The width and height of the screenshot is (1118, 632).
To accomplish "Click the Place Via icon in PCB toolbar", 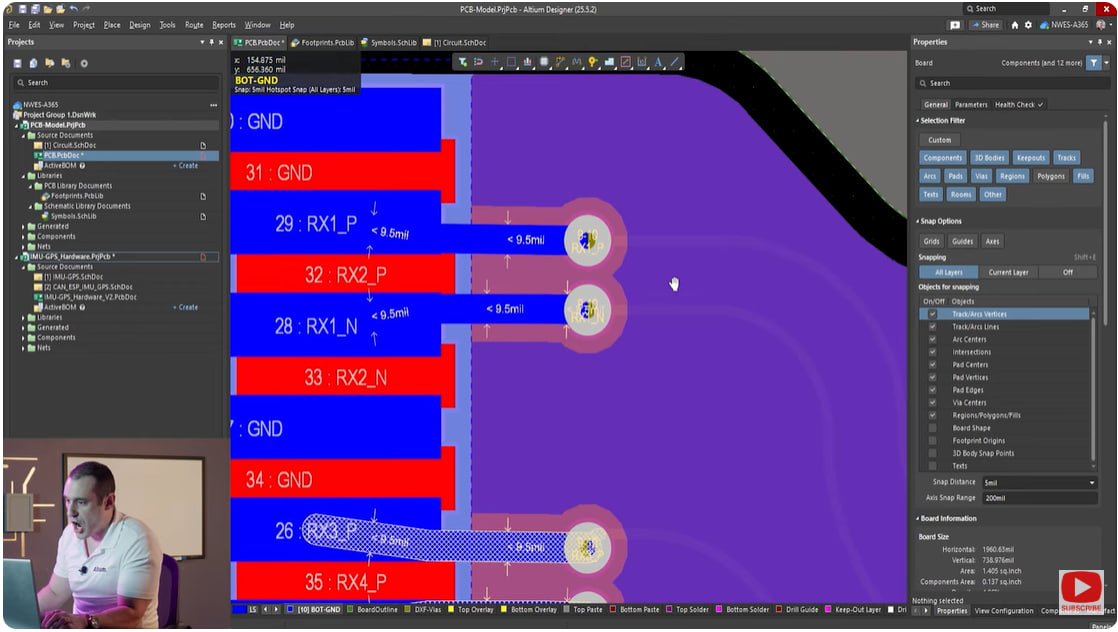I will 593,63.
